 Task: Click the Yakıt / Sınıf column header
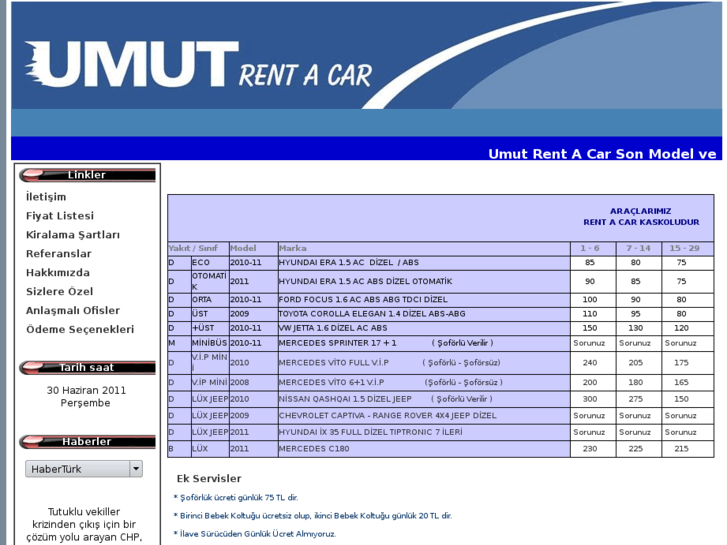198,248
